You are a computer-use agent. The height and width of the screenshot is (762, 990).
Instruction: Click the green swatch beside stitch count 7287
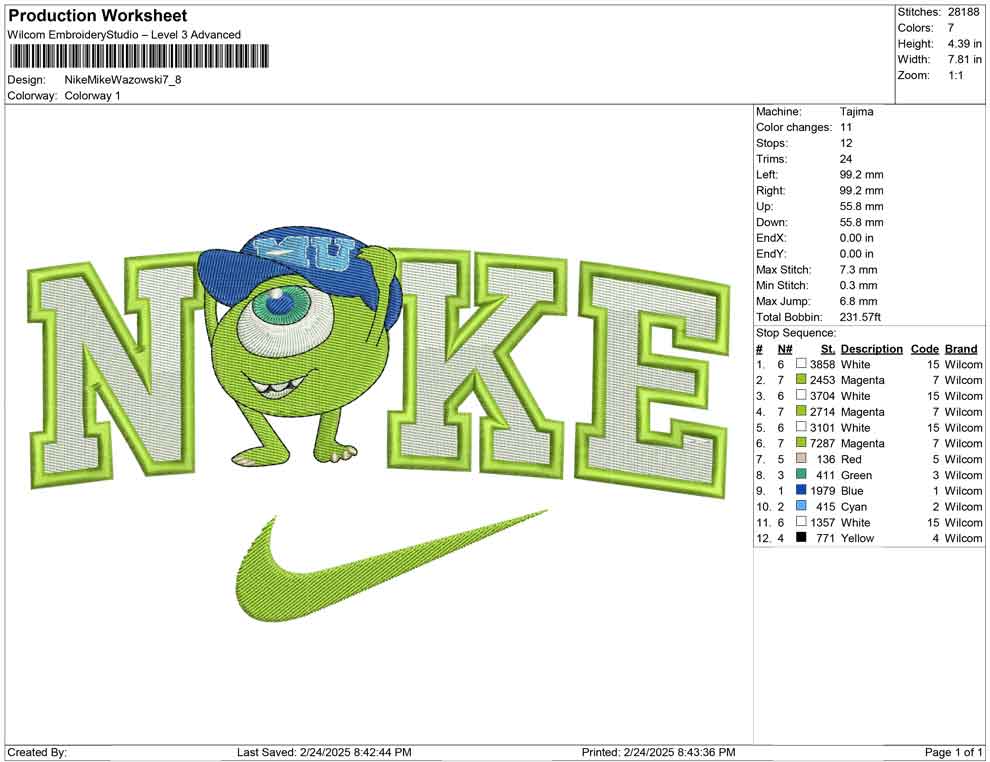coord(801,443)
